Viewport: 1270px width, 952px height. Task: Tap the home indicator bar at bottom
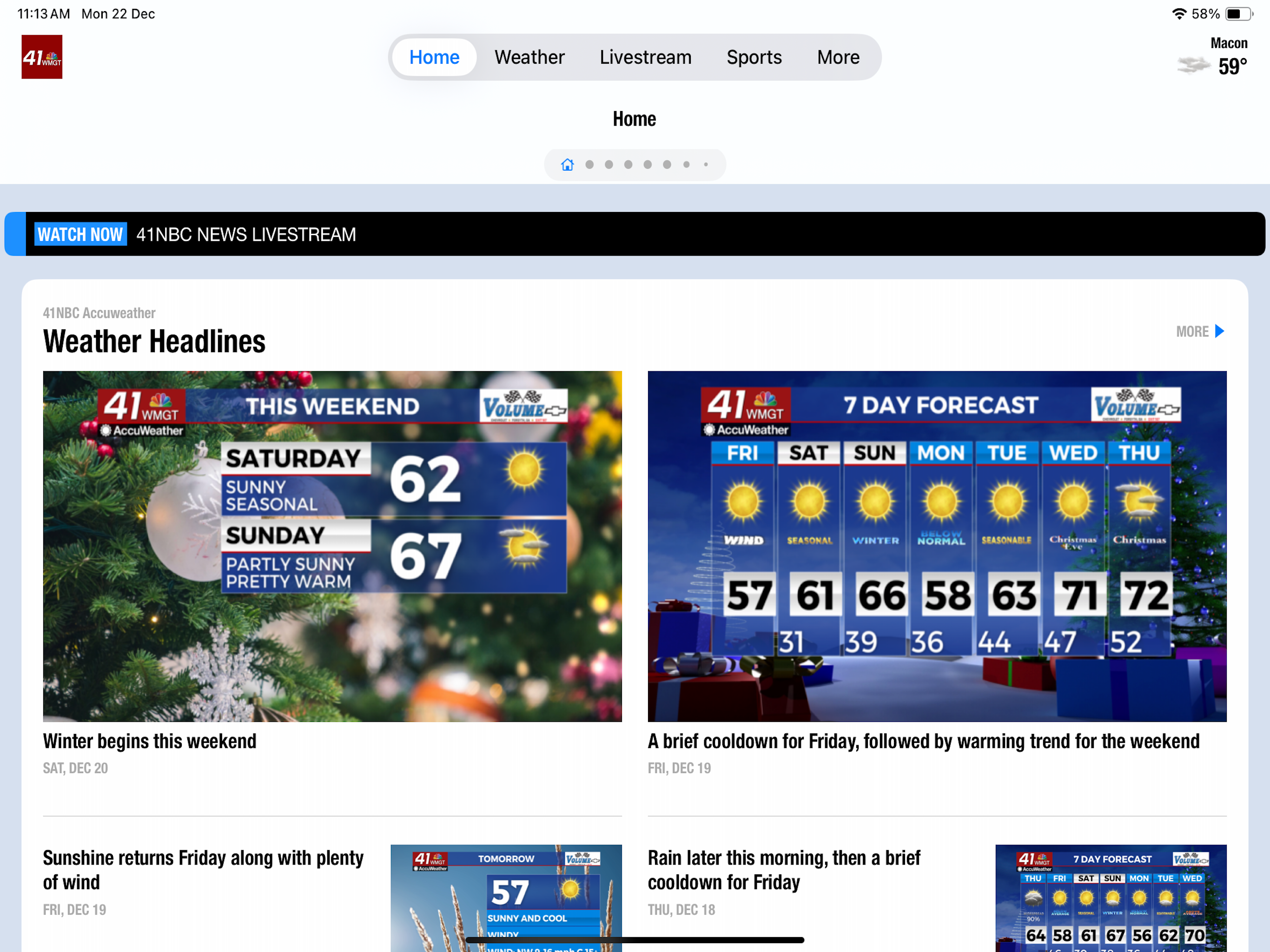(635, 940)
